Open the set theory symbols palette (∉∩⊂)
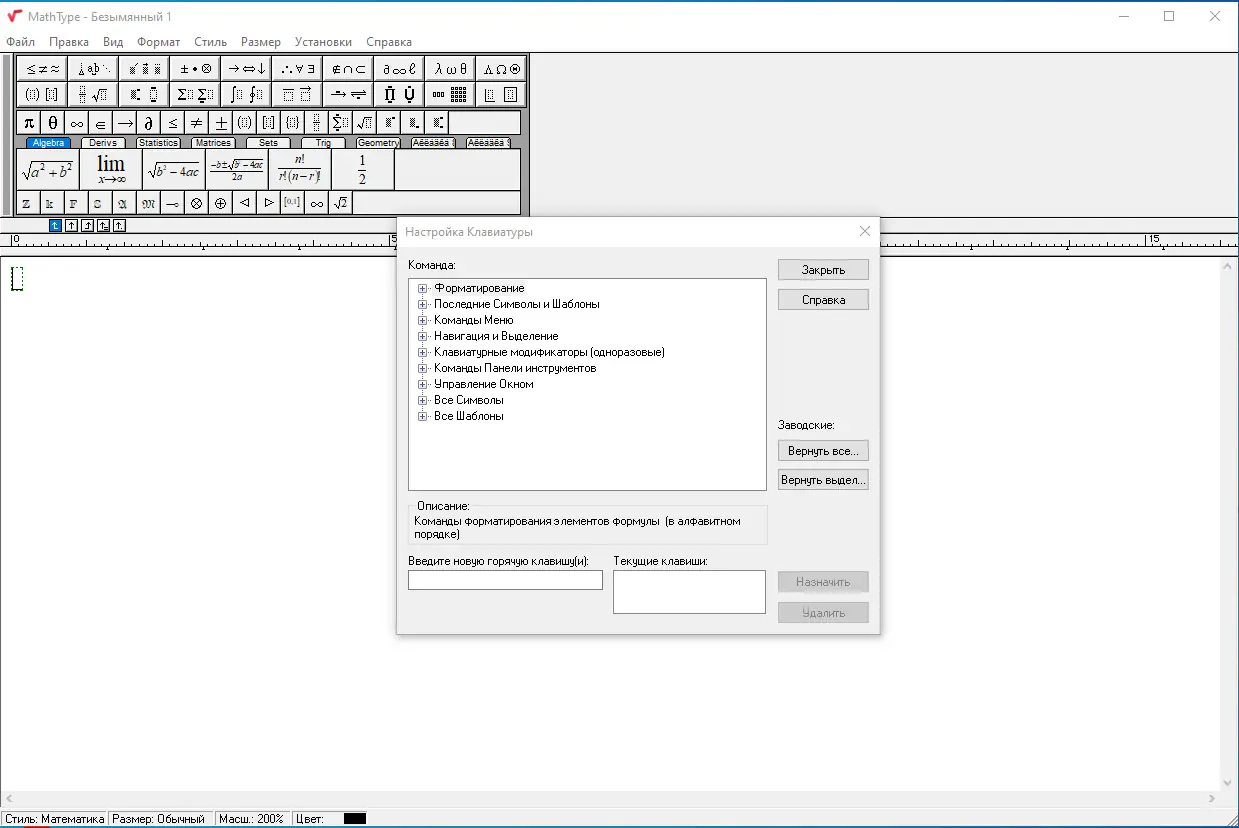This screenshot has height=828, width=1239. point(348,69)
